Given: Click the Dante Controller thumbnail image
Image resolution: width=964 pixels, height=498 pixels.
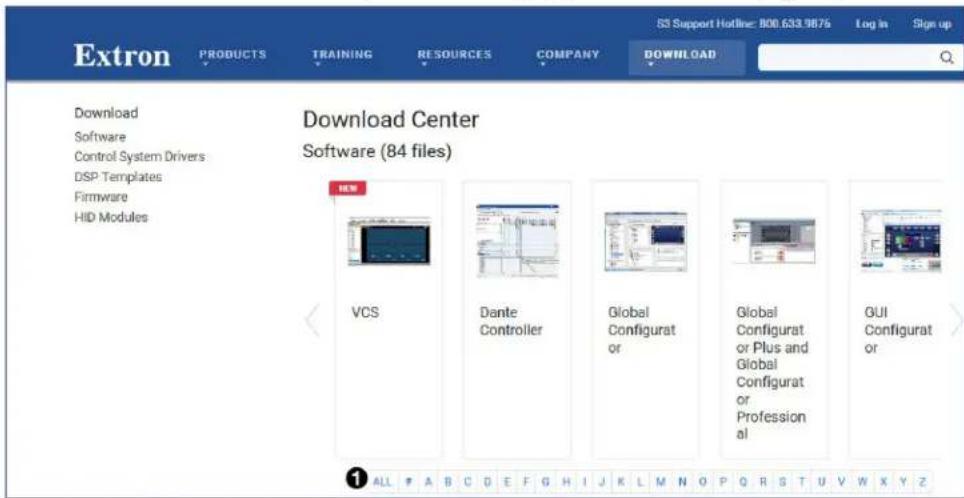Looking at the screenshot, I should tap(517, 240).
